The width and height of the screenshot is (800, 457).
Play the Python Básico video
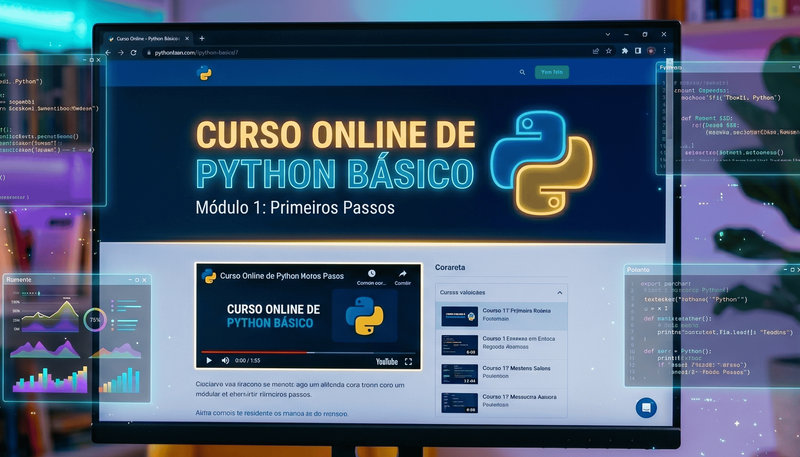pos(209,360)
